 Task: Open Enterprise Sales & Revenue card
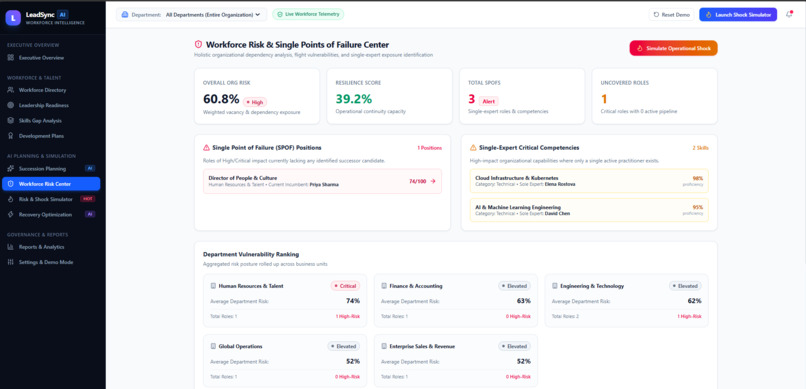[x=456, y=361]
